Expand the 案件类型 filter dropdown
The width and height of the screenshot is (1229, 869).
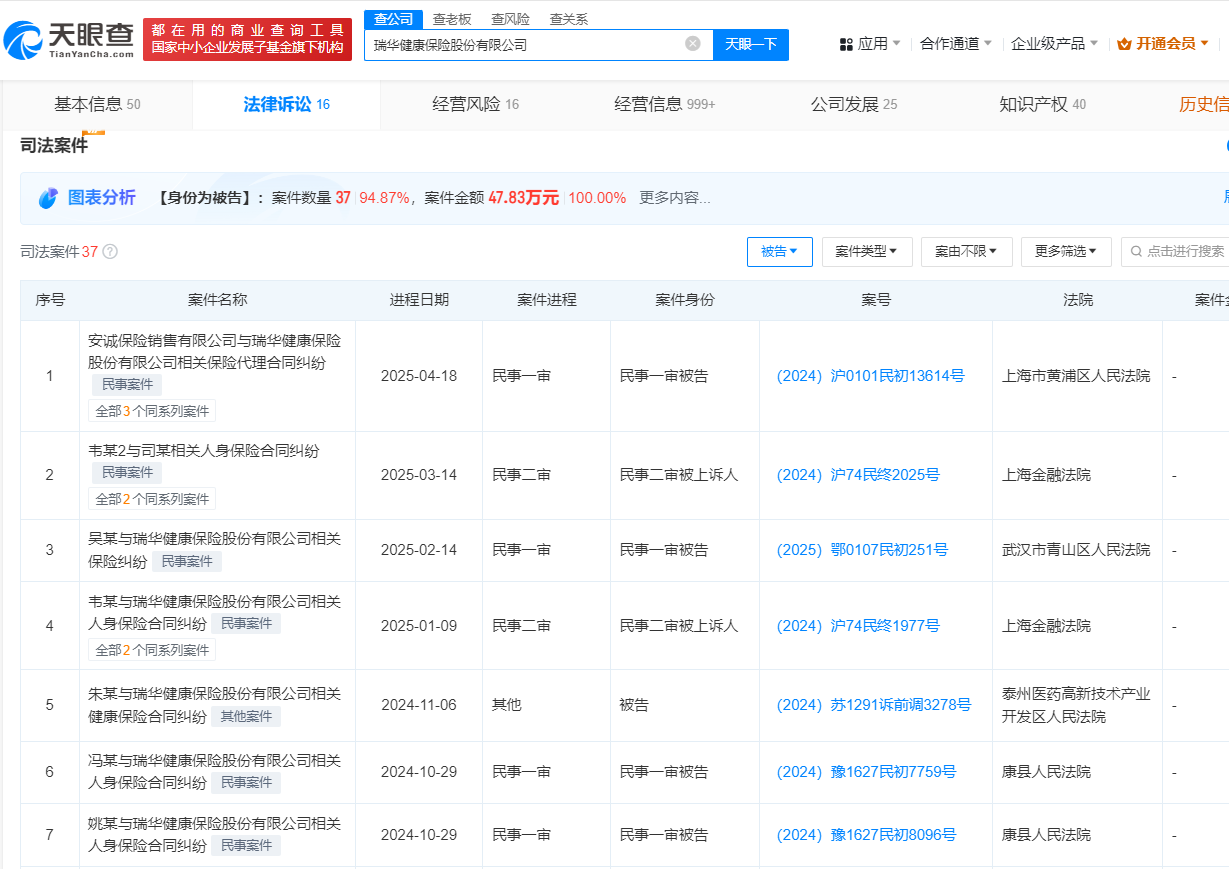point(867,252)
